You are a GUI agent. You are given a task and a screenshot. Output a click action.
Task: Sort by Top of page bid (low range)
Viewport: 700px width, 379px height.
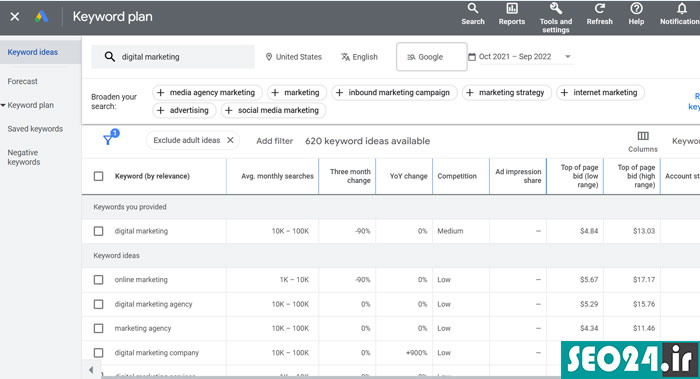coord(579,176)
